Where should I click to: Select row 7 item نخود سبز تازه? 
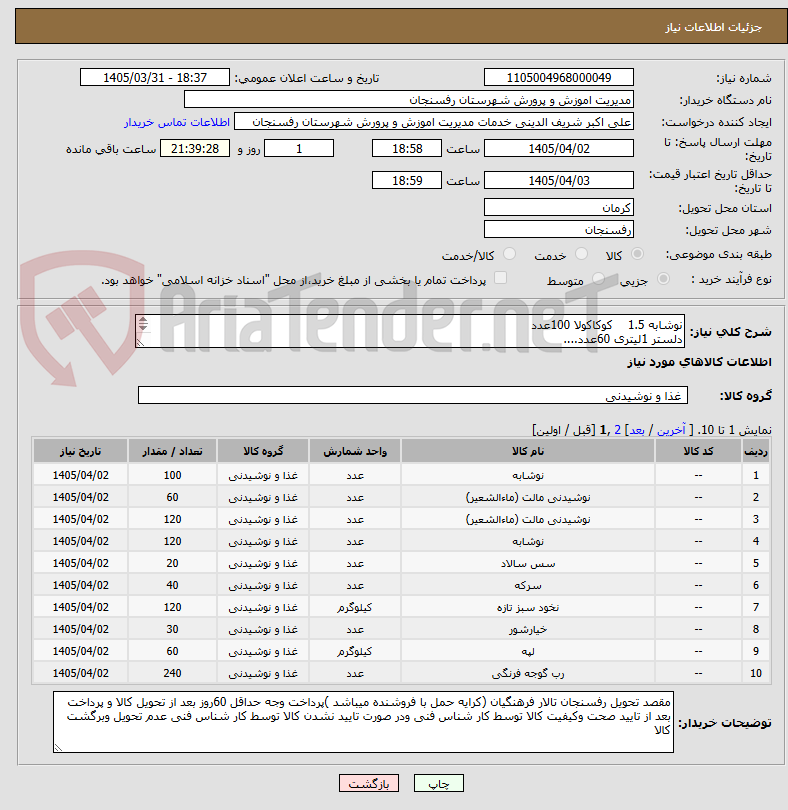[528, 608]
